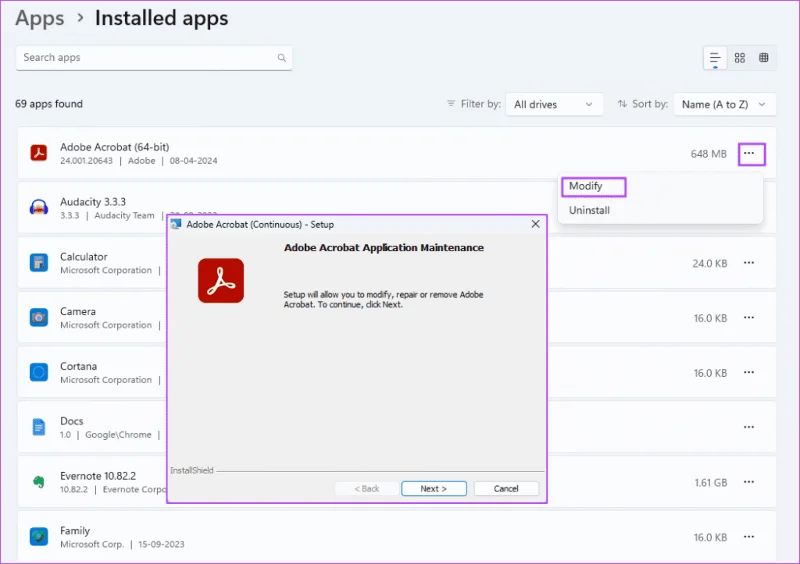The height and width of the screenshot is (564, 800).
Task: Click the Evernote elephant icon
Action: coord(39,482)
